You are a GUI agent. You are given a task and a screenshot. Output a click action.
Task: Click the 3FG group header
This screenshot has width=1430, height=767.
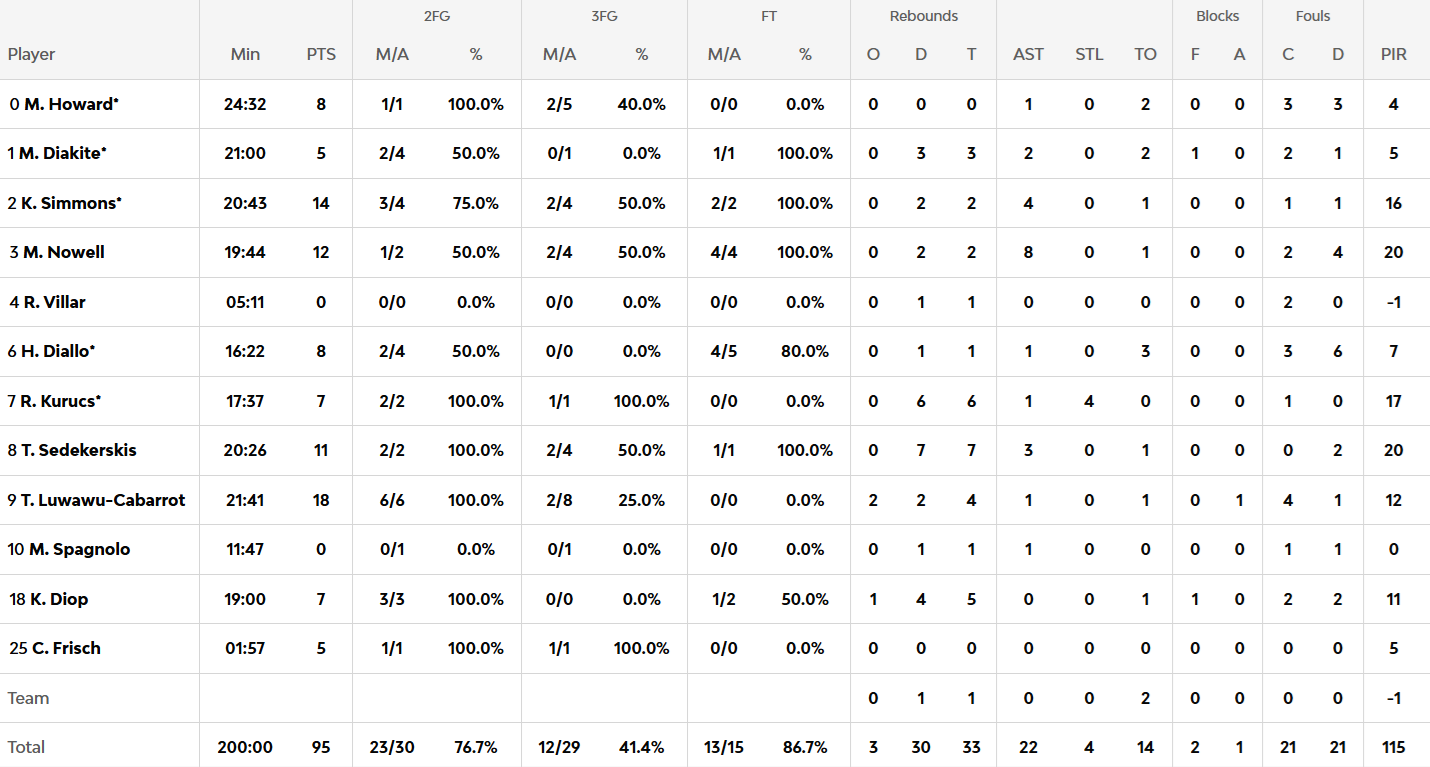point(603,16)
